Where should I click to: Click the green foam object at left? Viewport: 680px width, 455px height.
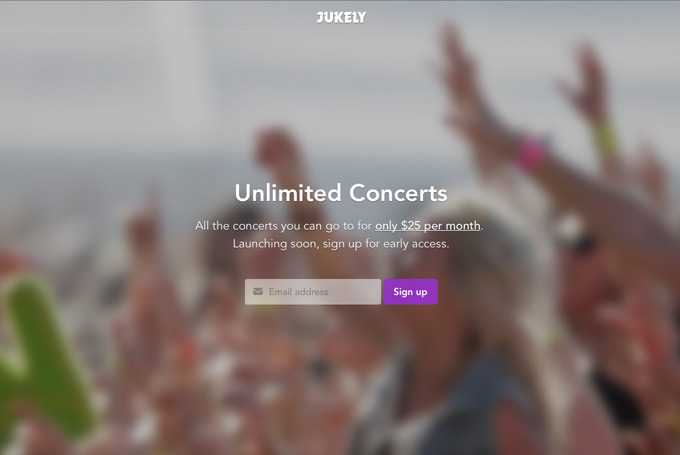41,360
